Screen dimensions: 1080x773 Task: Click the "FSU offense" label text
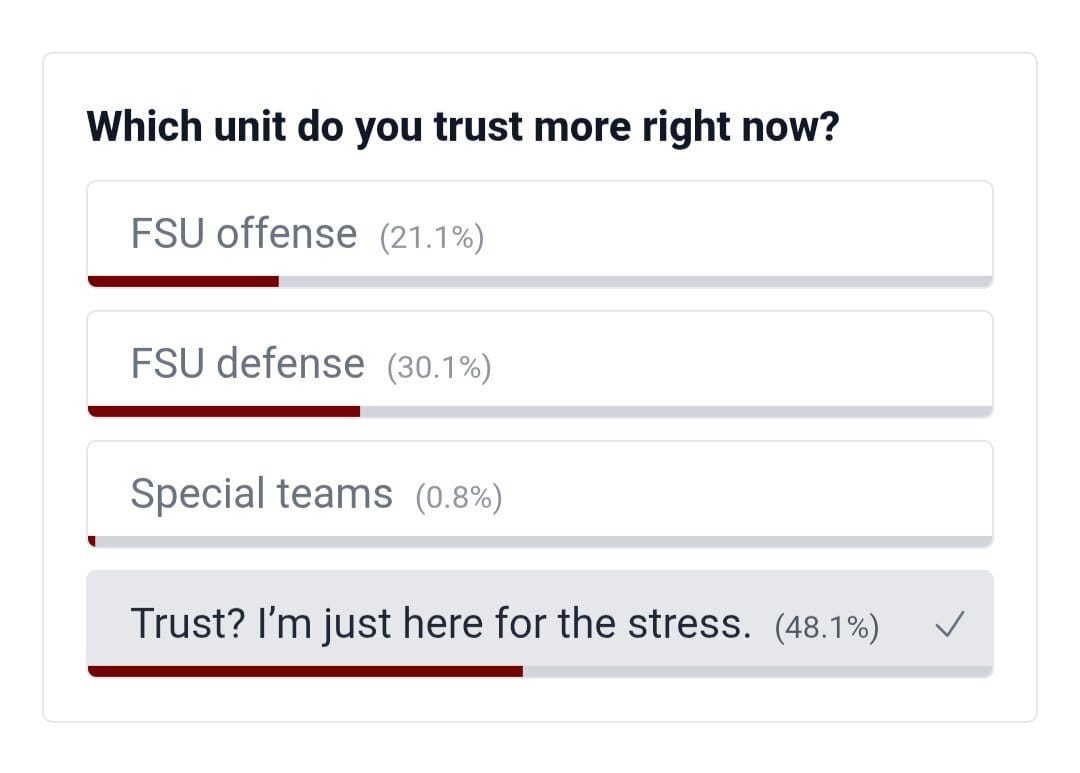243,234
